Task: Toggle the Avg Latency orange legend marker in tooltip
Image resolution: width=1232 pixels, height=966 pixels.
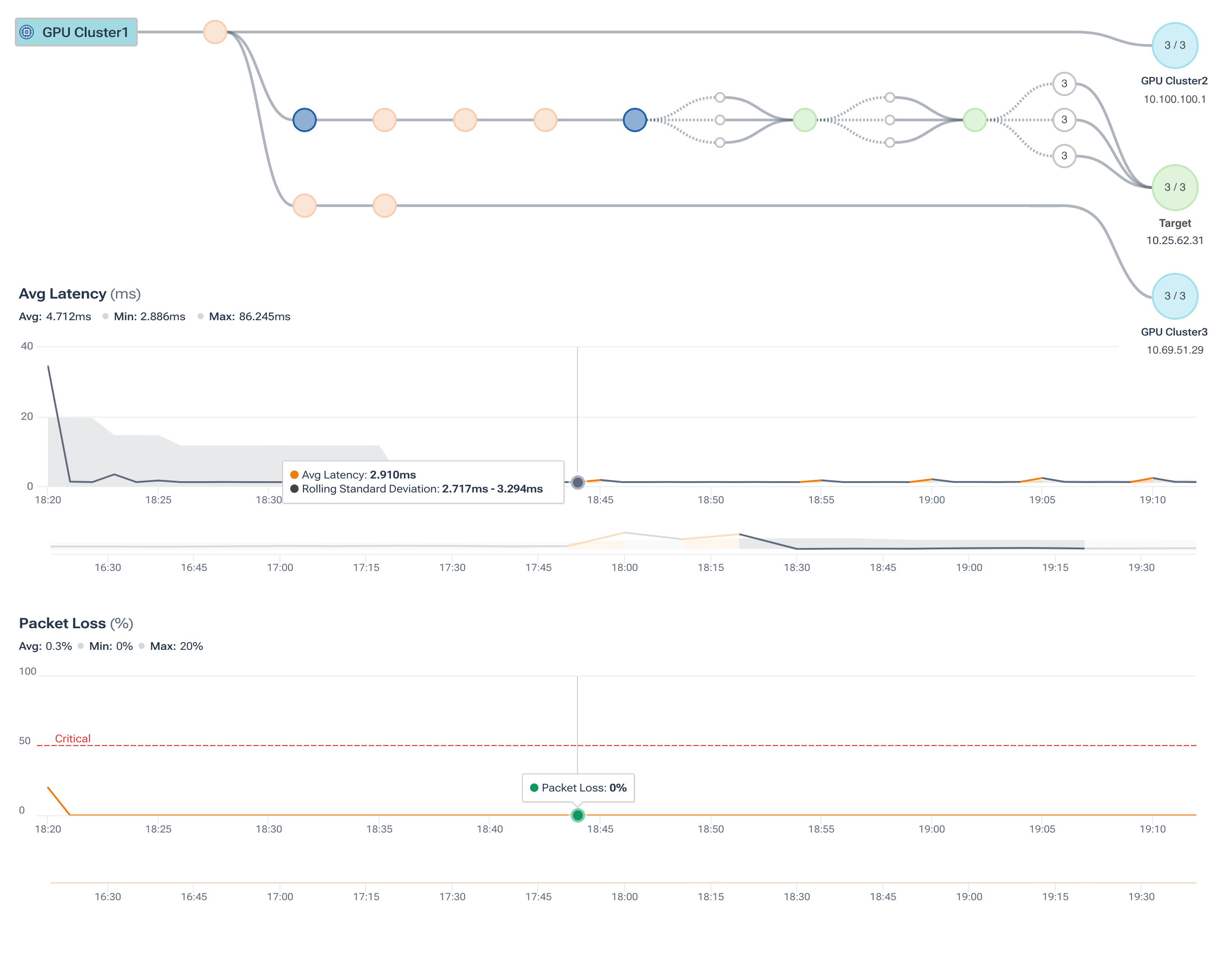Action: tap(295, 474)
